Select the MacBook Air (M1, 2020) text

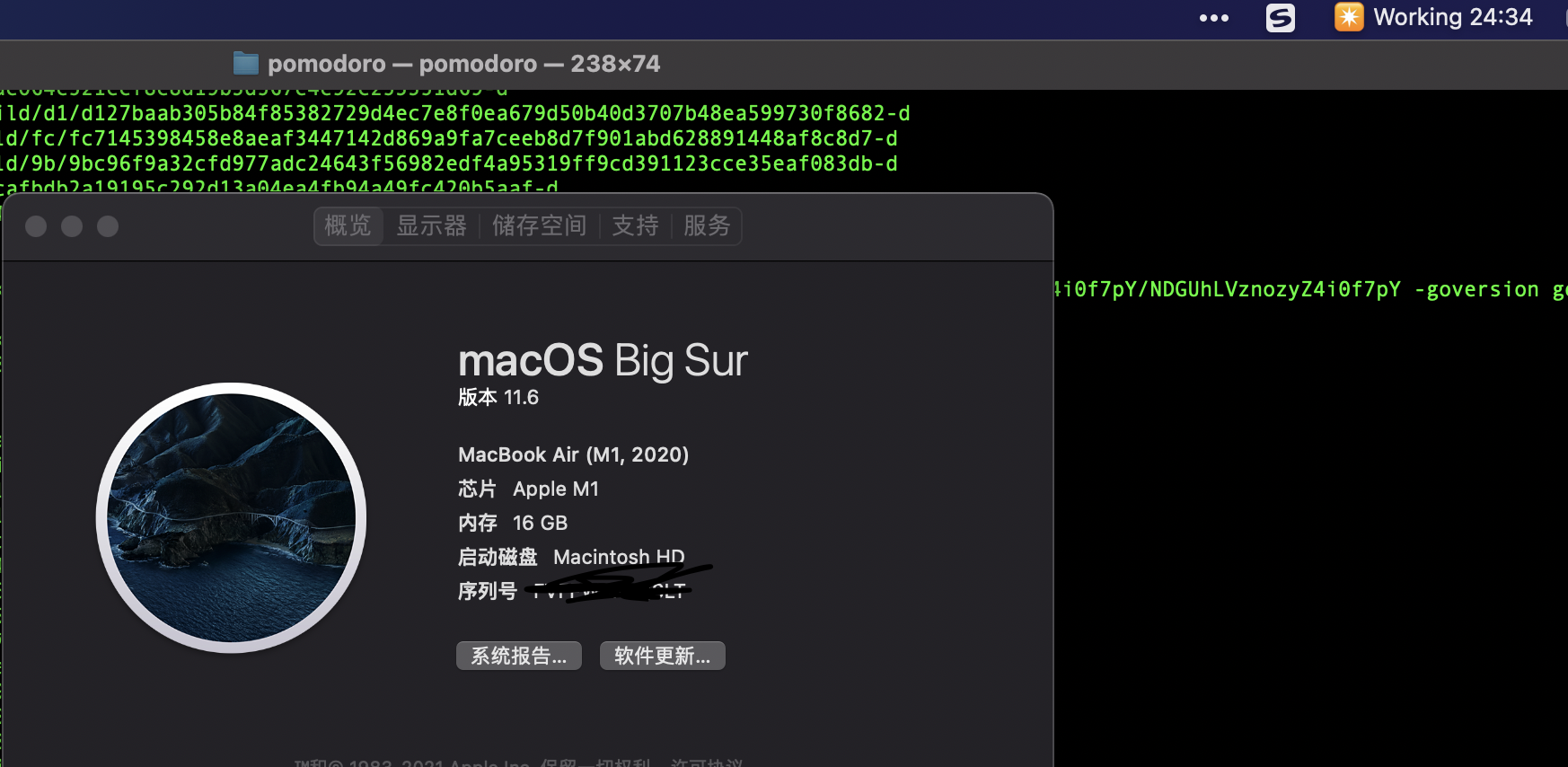point(574,454)
